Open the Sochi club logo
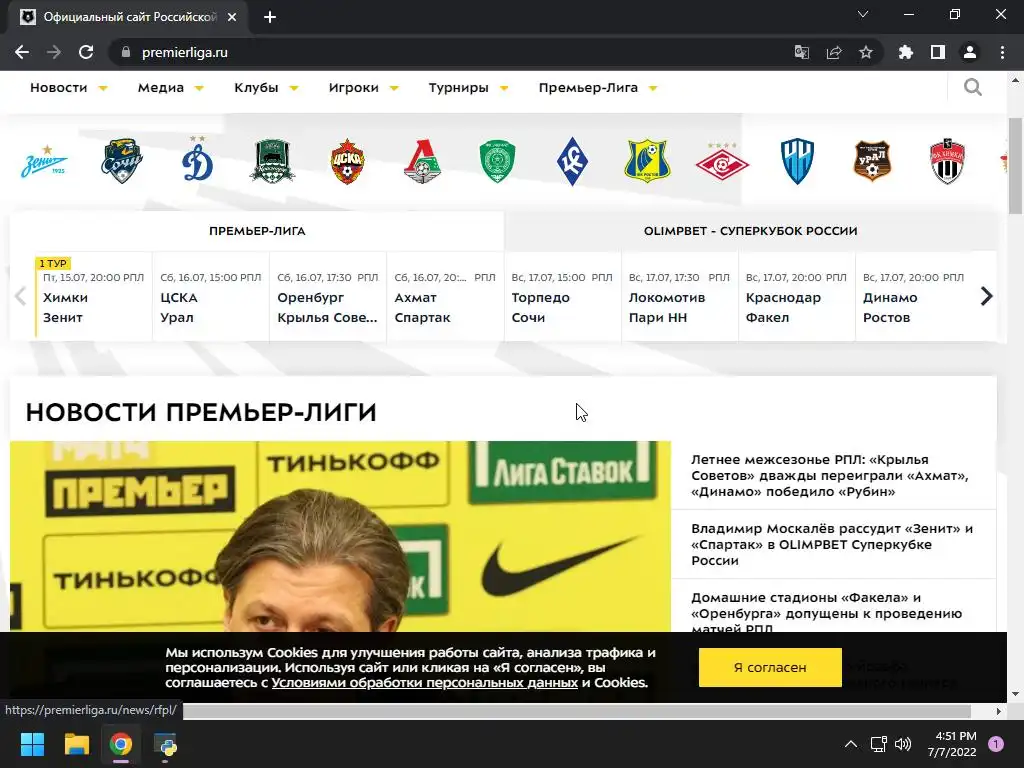The width and height of the screenshot is (1024, 768). pyautogui.click(x=121, y=161)
